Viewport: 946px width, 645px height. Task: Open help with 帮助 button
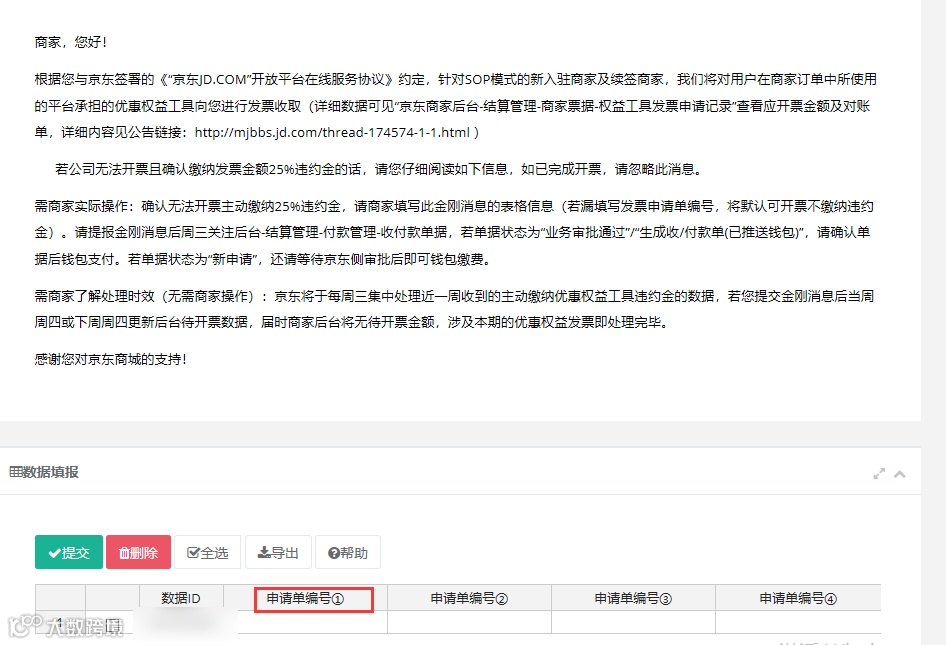tap(348, 552)
